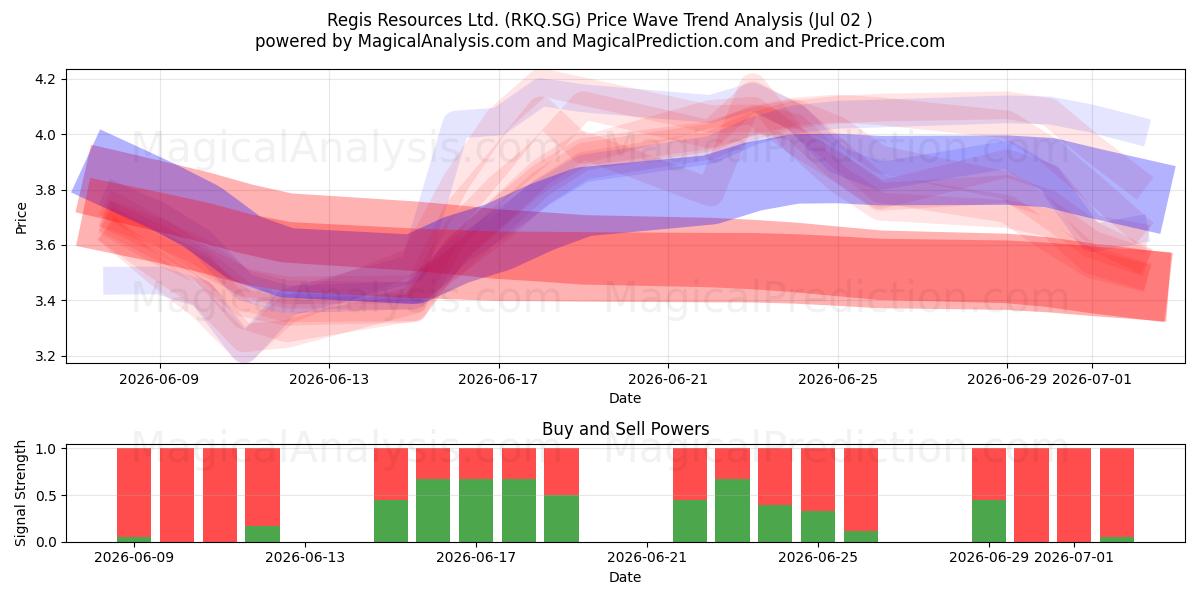This screenshot has height=600, width=1200.
Task: Click 2026-06-13 tick label under the price chart
Action: (x=330, y=379)
